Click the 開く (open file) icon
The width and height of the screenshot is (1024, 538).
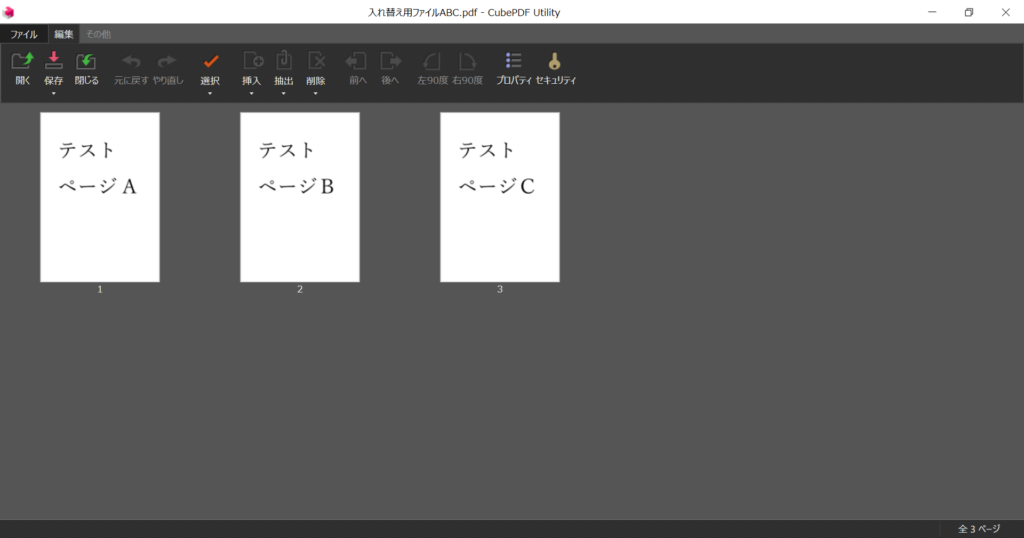[x=22, y=61]
